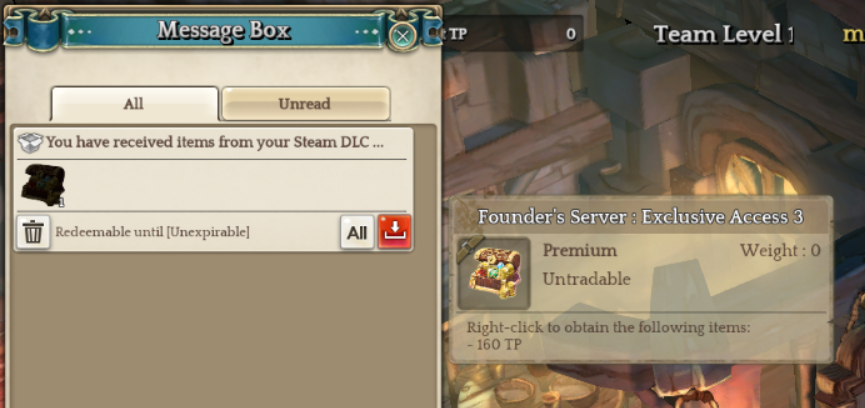Open the Unread messages tab
The image size is (865, 408).
click(305, 104)
